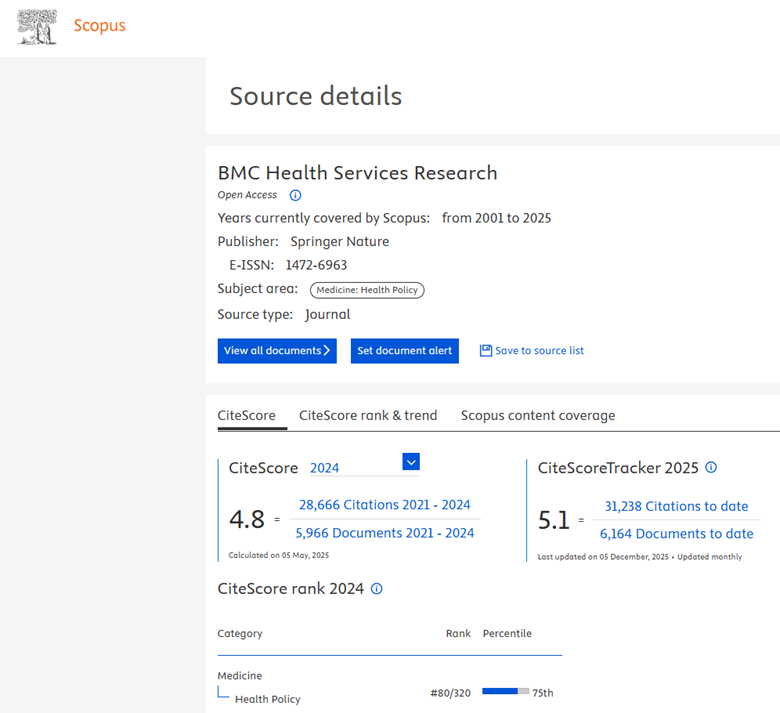Click the tree-branch icon beside Health Policy
780x713 pixels.
pyautogui.click(x=224, y=694)
